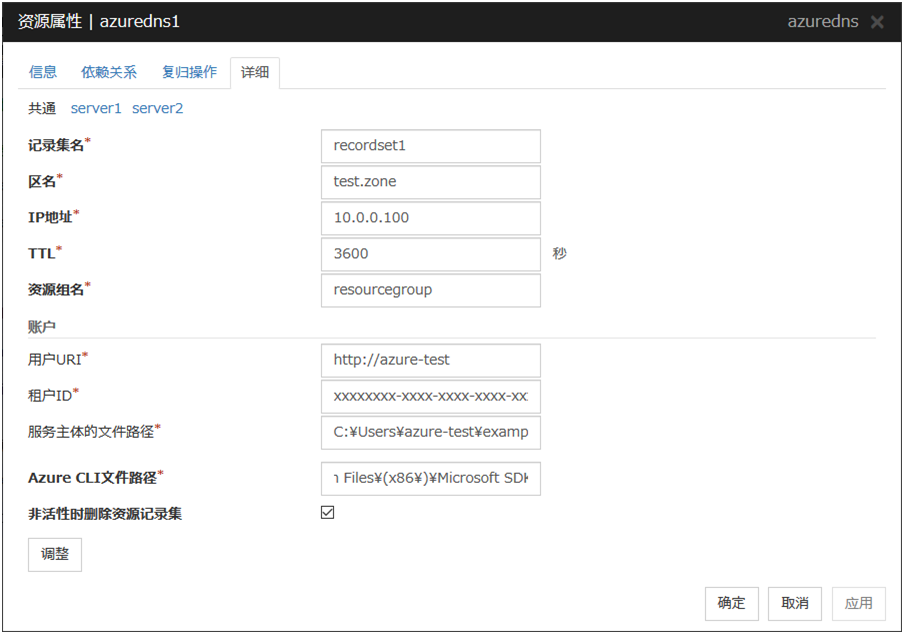
Task: Click the 确定 button to confirm
Action: click(731, 603)
